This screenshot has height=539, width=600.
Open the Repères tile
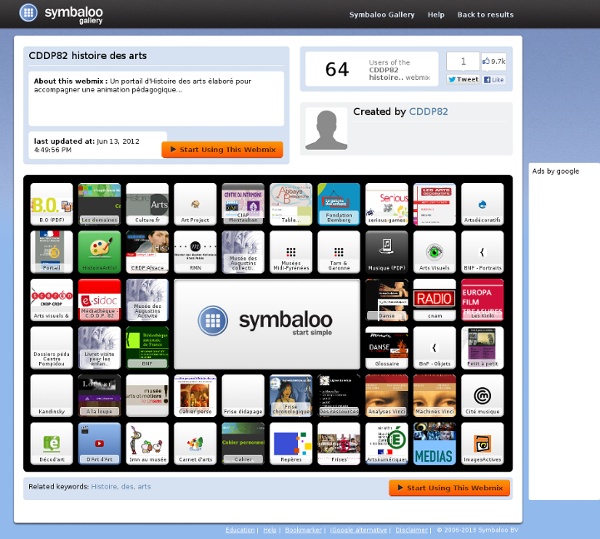pyautogui.click(x=291, y=443)
